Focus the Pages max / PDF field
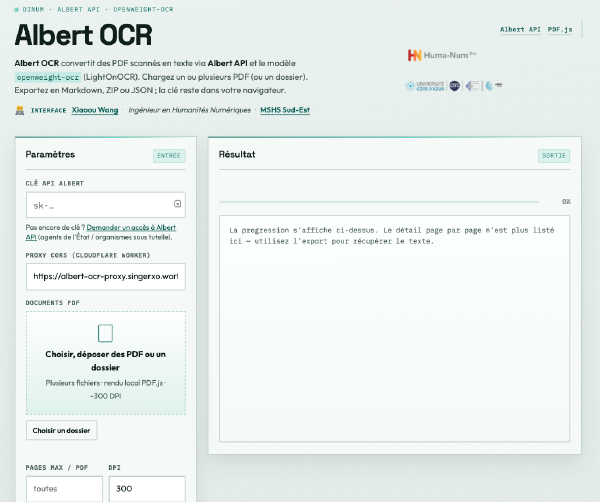The image size is (600, 502). tap(64, 489)
